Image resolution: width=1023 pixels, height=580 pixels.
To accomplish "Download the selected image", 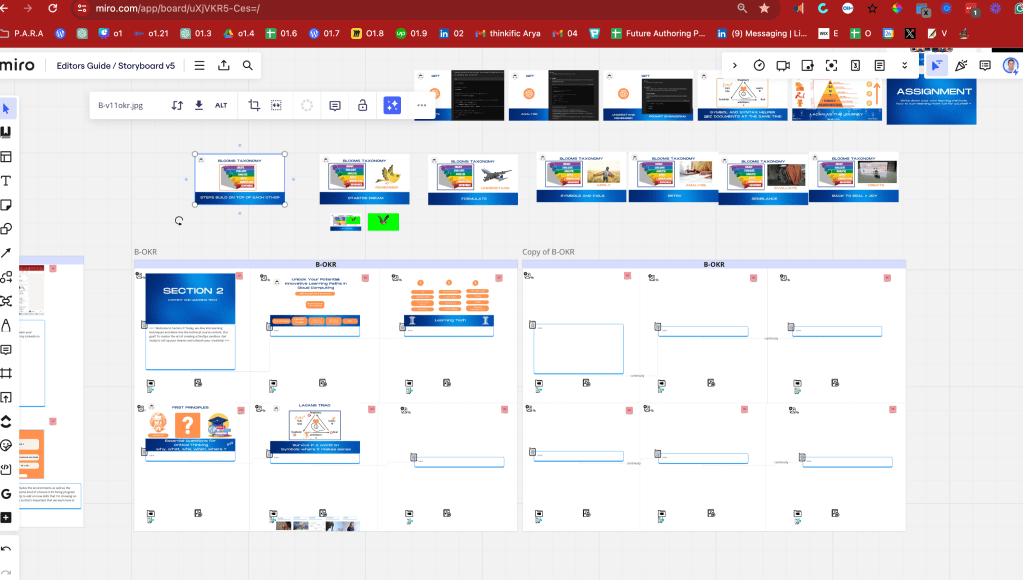I will click(x=199, y=105).
